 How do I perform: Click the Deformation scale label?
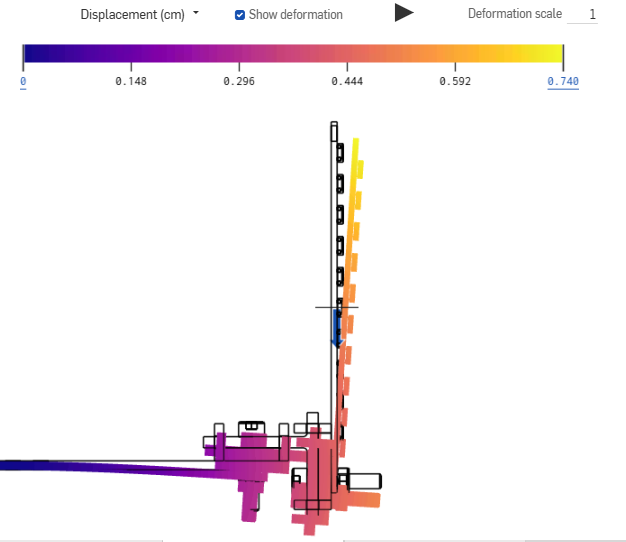pos(514,14)
